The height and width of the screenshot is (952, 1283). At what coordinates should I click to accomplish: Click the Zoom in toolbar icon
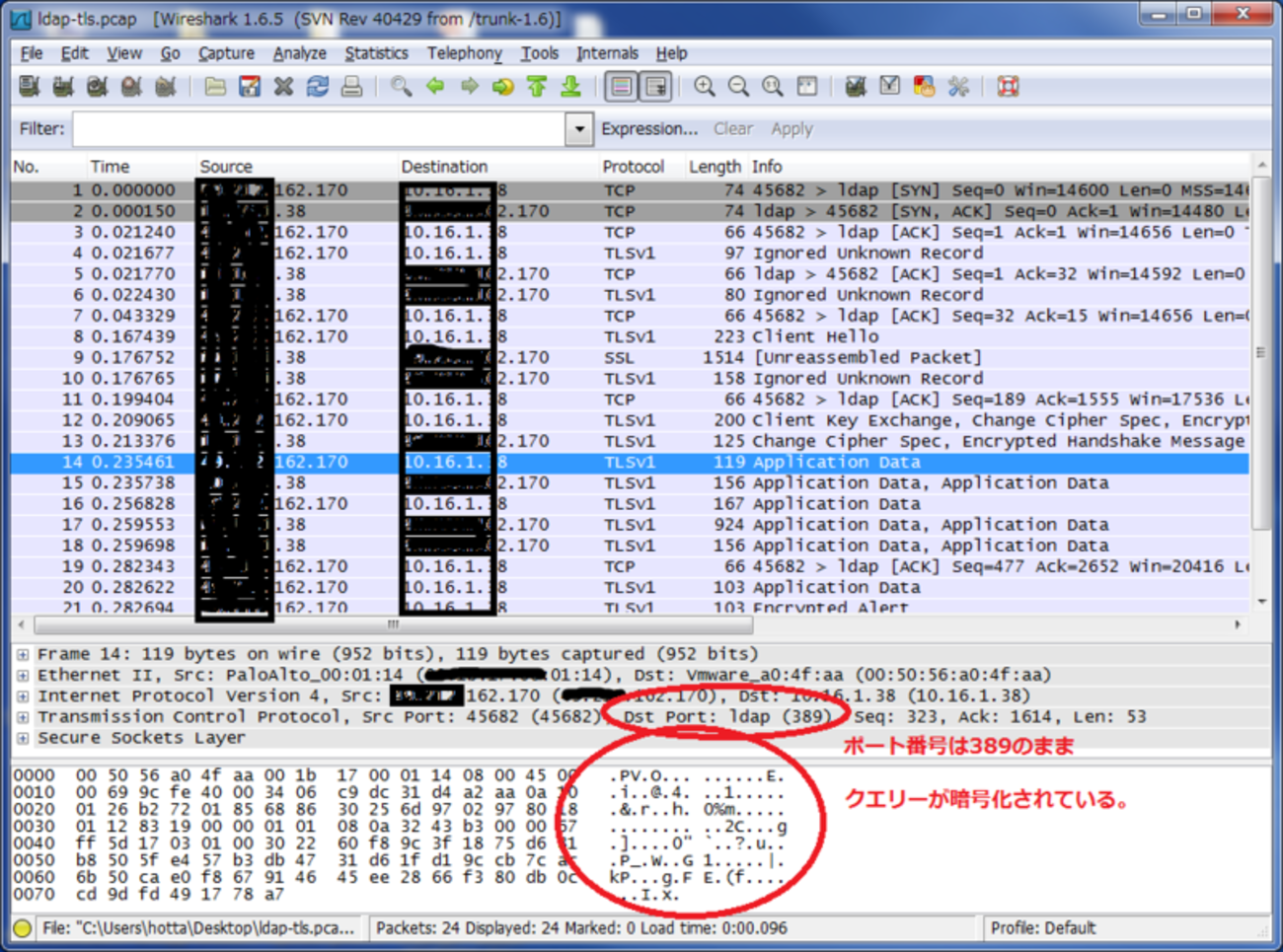coord(704,87)
